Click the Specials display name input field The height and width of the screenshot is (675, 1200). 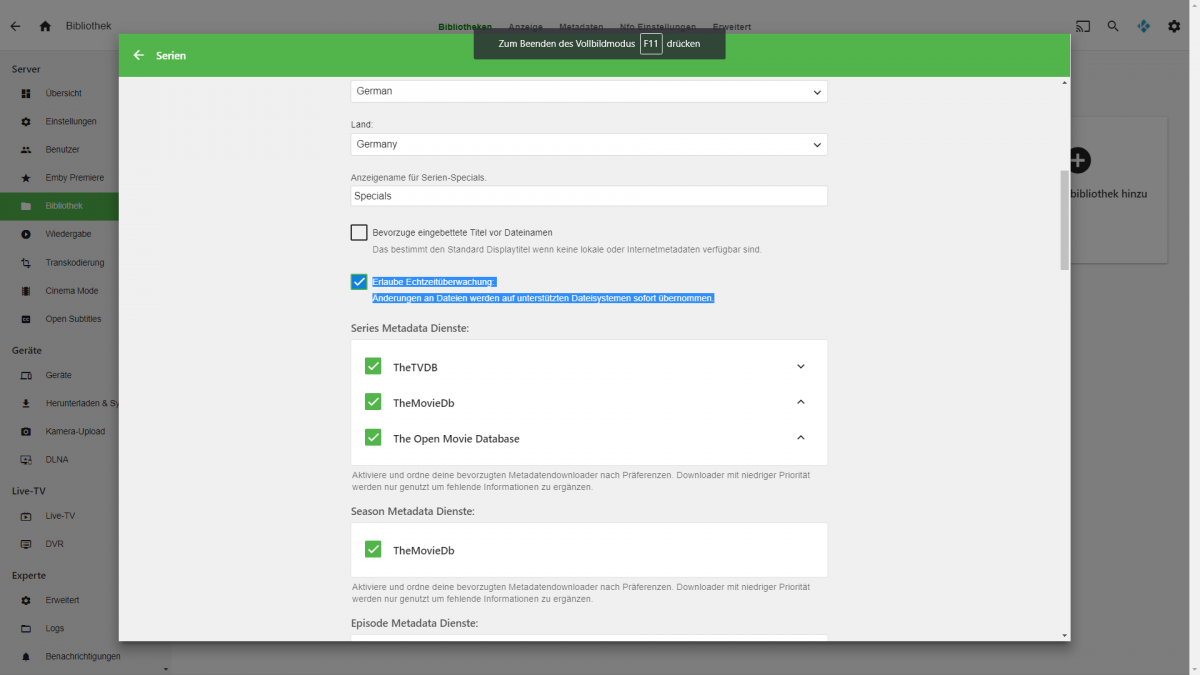(x=589, y=196)
